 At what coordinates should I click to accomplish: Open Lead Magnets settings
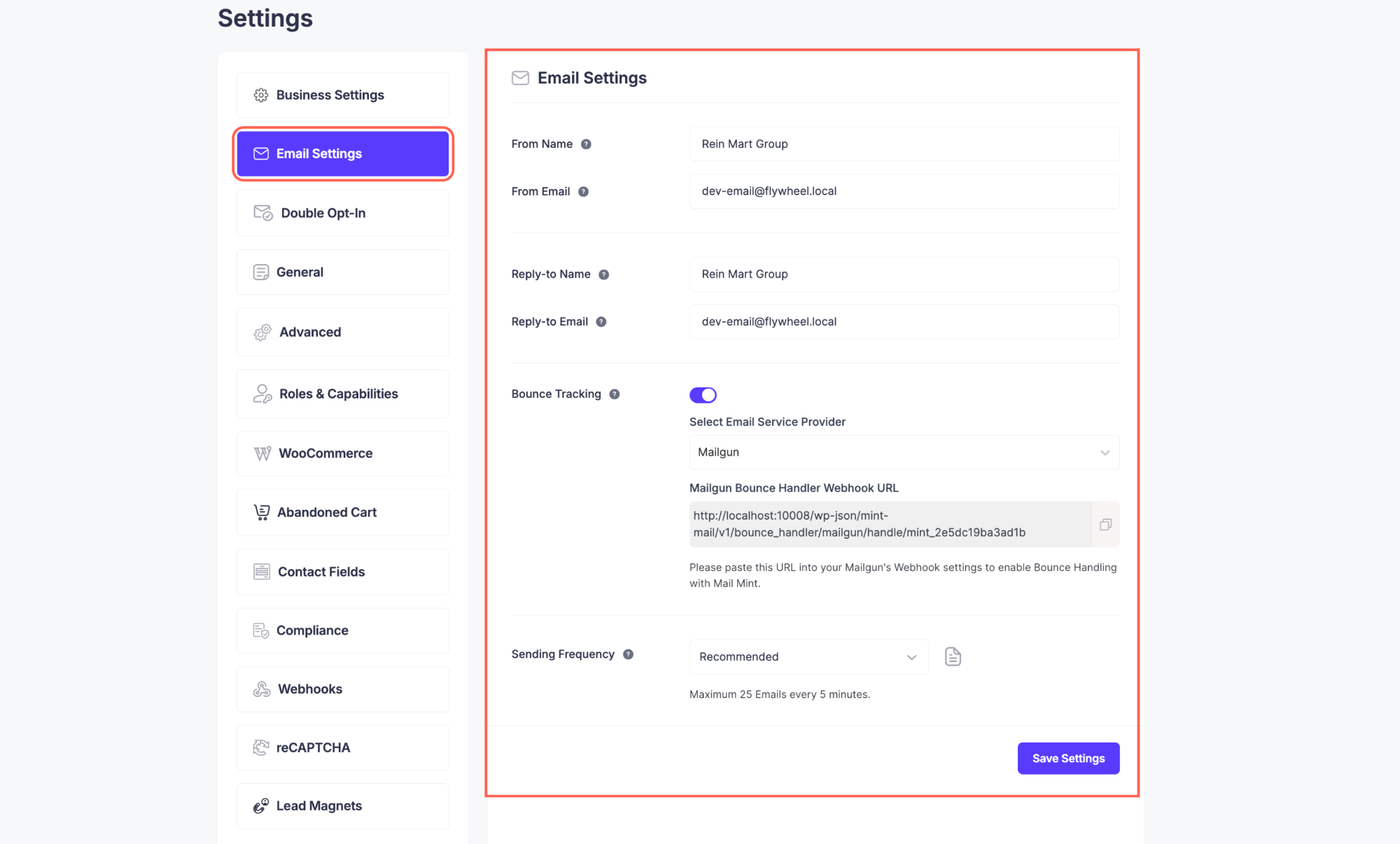(x=343, y=806)
